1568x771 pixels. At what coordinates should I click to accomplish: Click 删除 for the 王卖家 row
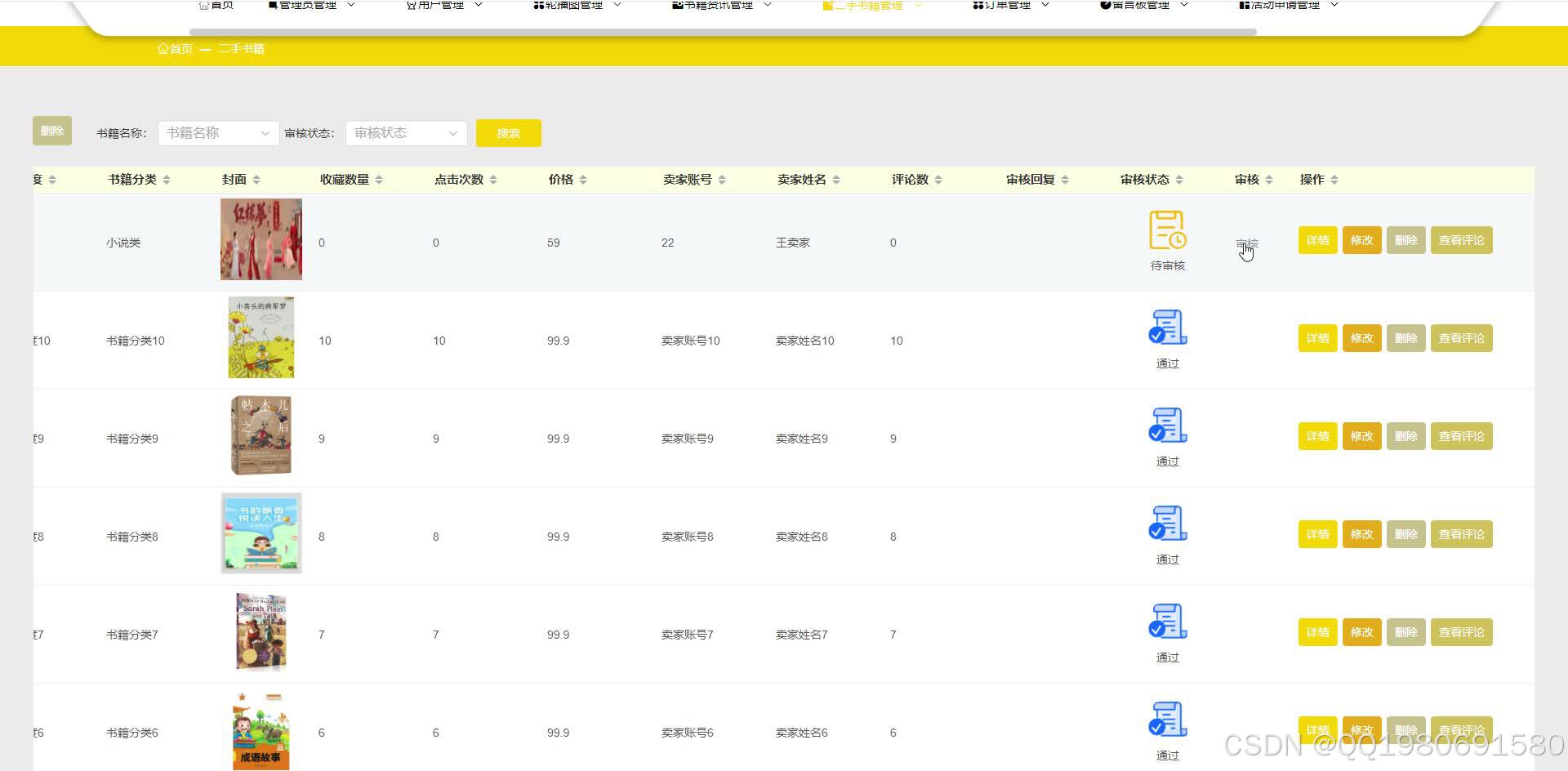pos(1405,240)
